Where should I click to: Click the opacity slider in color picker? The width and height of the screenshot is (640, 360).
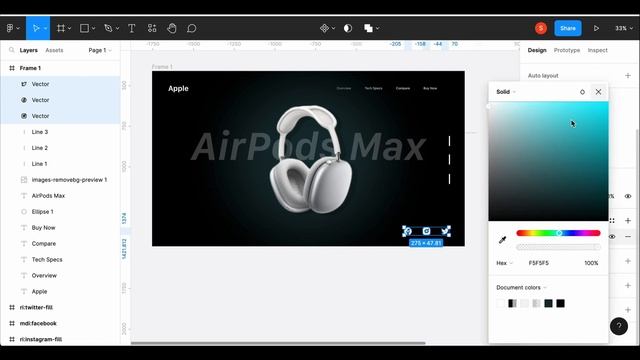558,247
